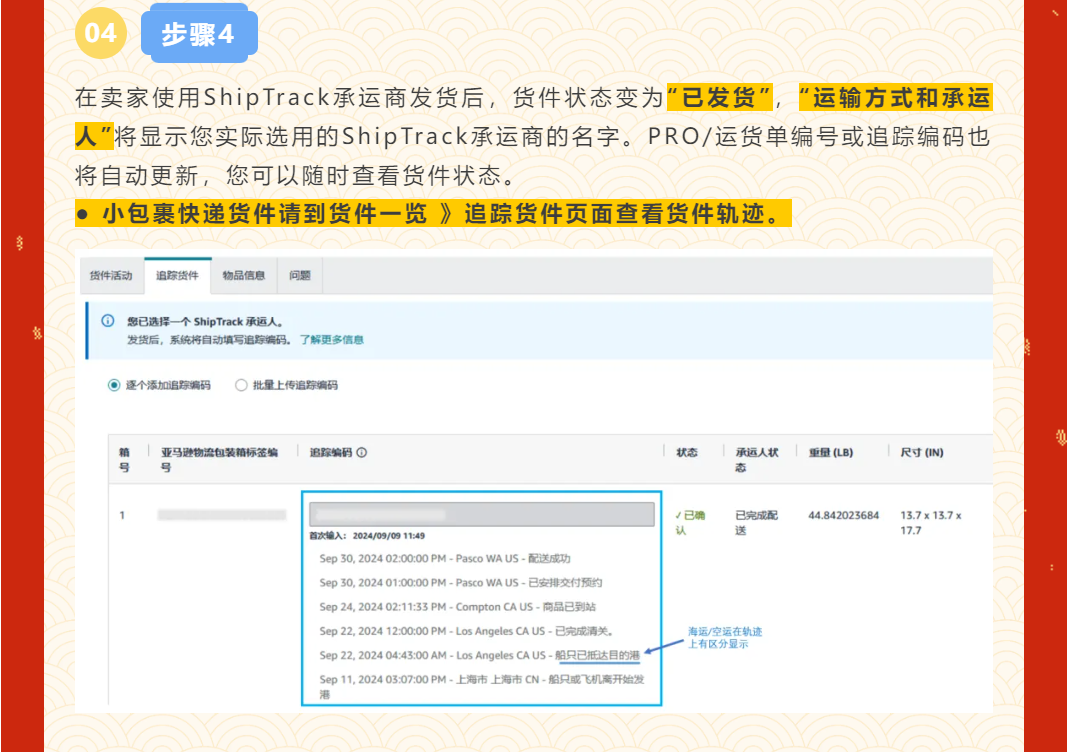Click the 船只已抵达目的港 tracking event
1067x752 pixels.
[x=480, y=655]
